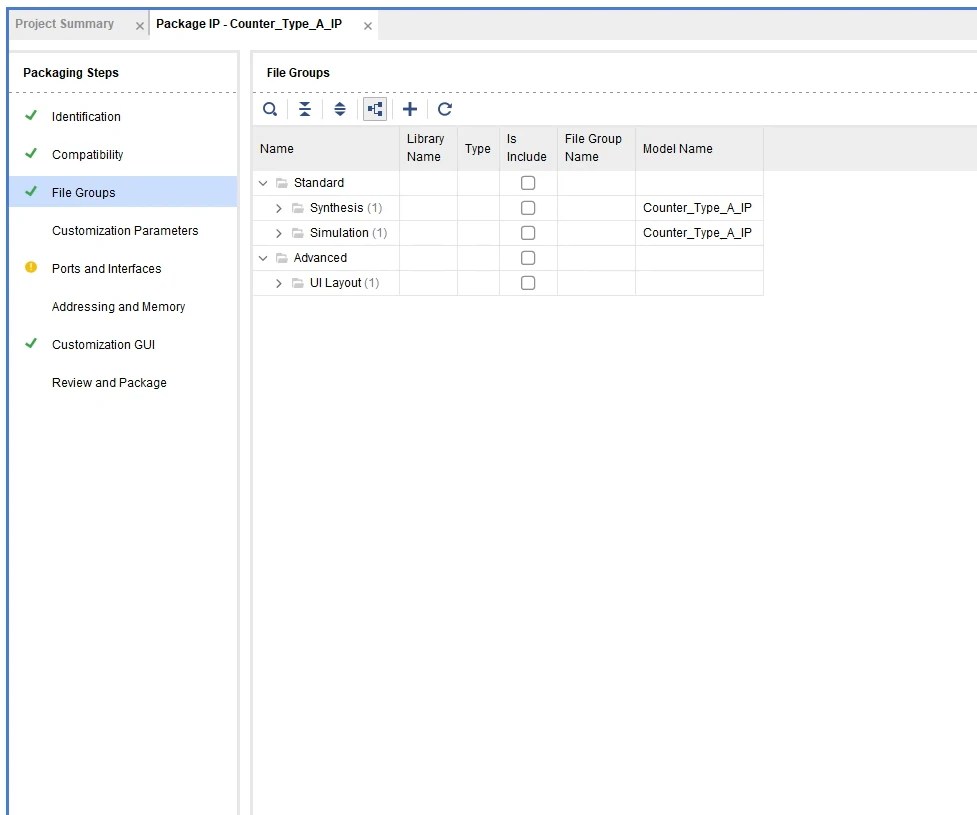
Task: Select the Advanced row label
Action: [320, 257]
